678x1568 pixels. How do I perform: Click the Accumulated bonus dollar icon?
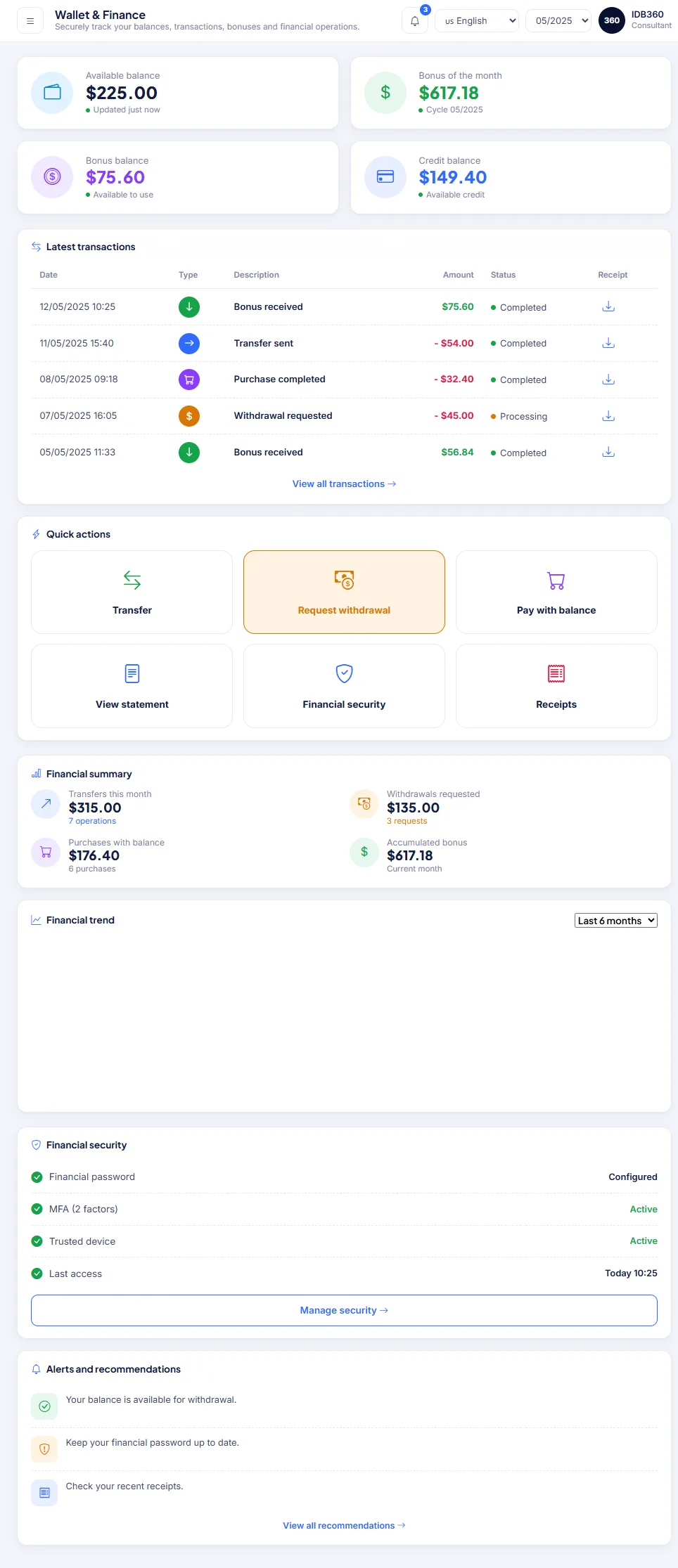[364, 853]
